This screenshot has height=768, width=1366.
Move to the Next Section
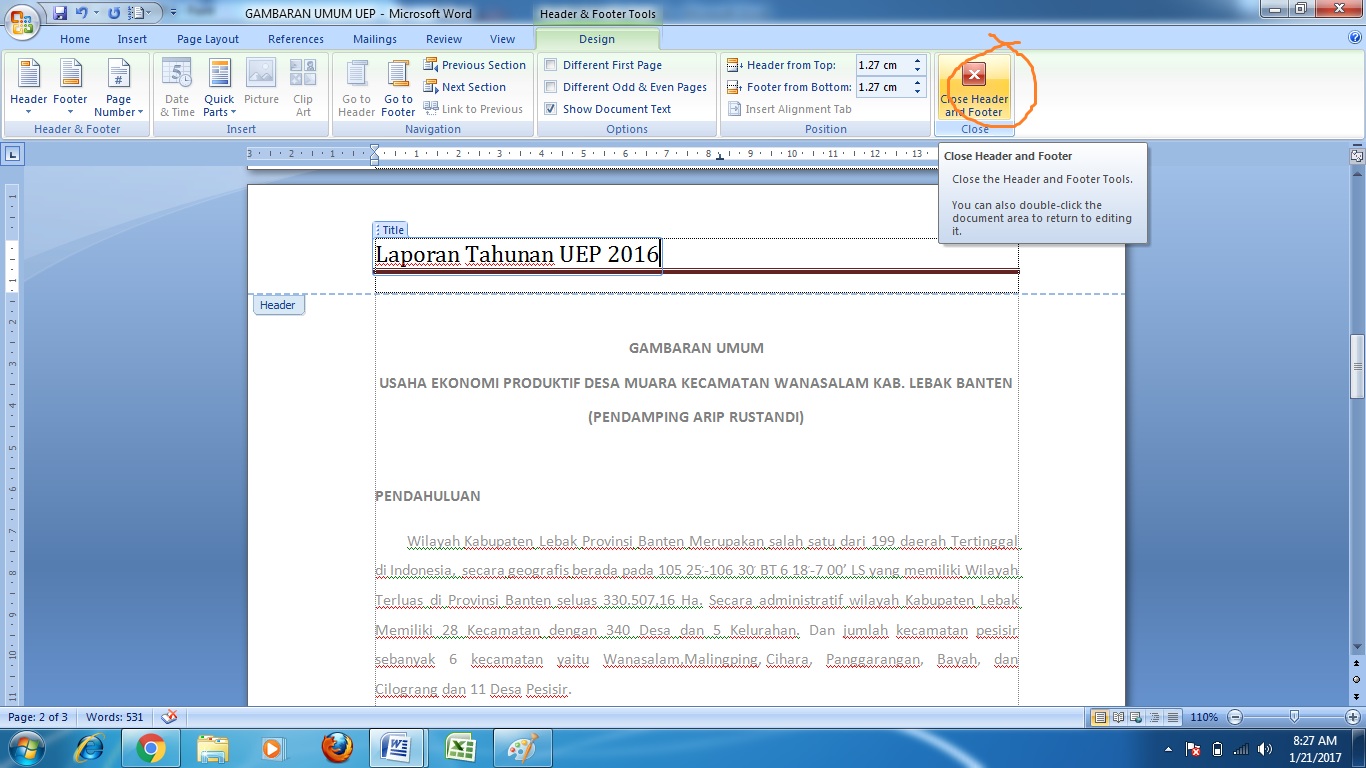point(467,86)
